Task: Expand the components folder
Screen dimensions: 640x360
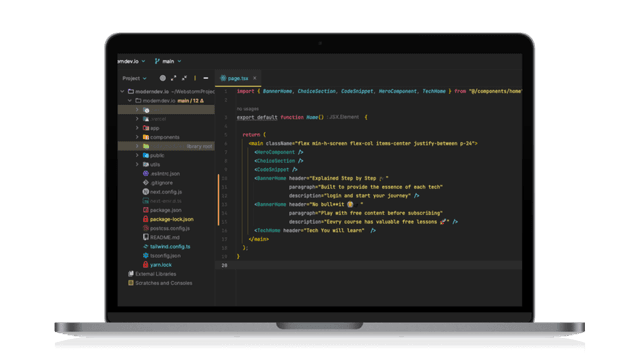Action: coord(137,137)
